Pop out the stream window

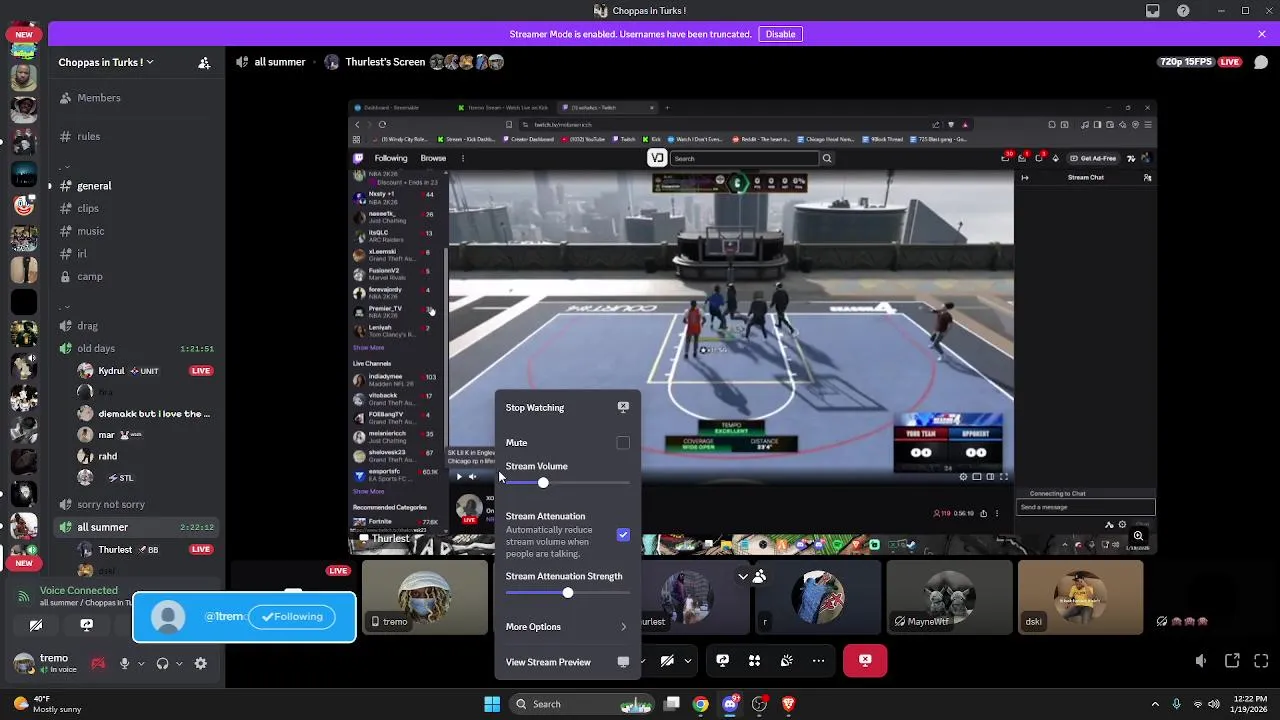tap(1232, 661)
